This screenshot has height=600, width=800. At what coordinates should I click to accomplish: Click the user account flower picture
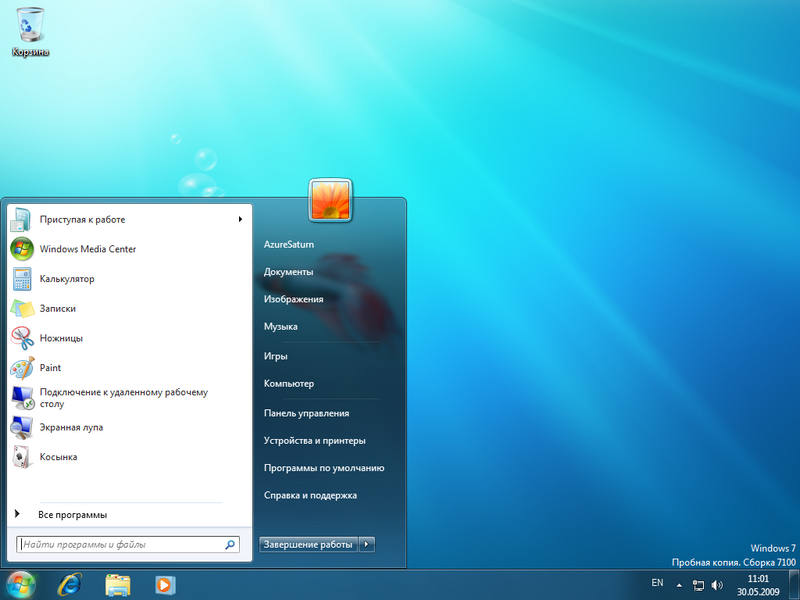[330, 200]
